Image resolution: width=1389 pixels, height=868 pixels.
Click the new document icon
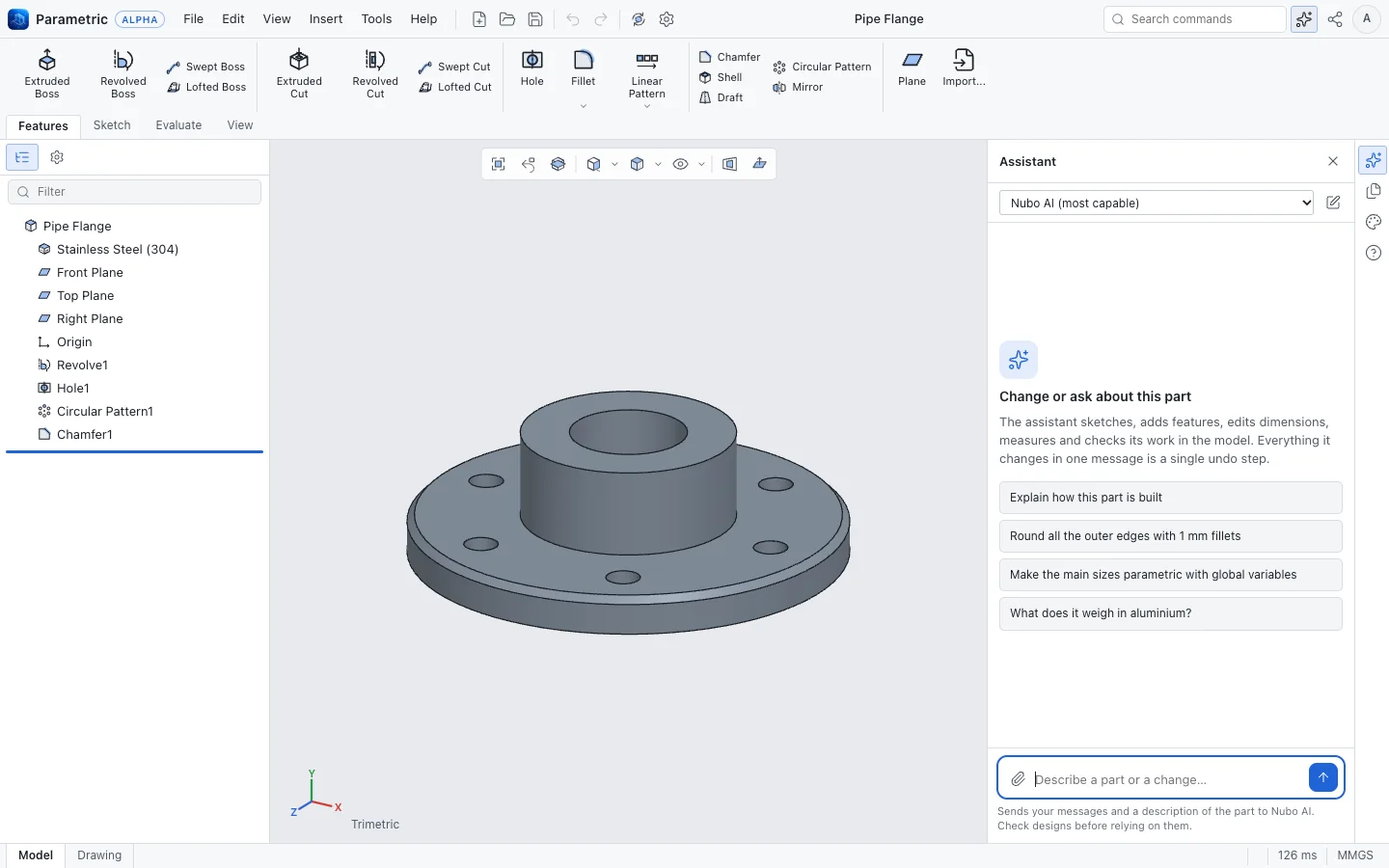tap(479, 19)
